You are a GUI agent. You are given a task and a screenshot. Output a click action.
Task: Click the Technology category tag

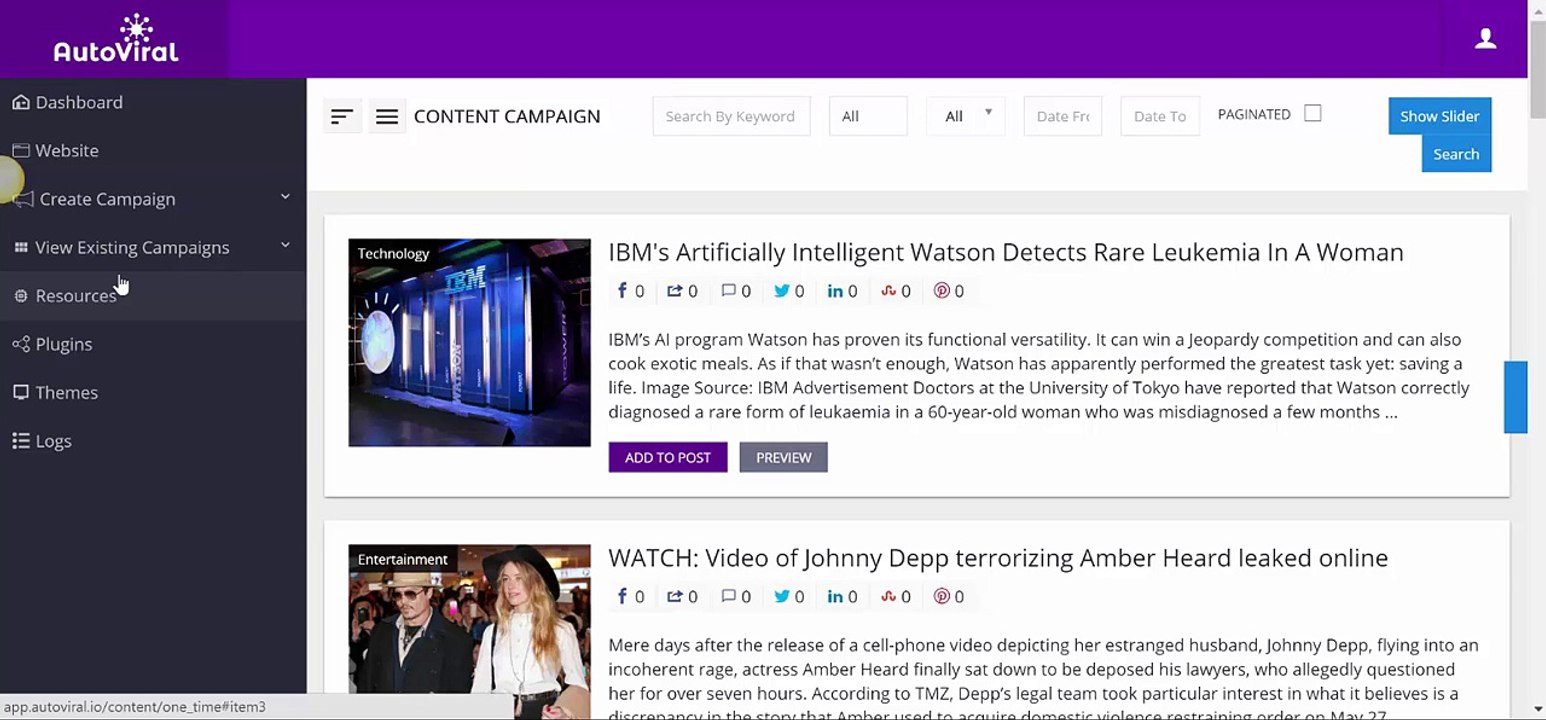(x=393, y=254)
